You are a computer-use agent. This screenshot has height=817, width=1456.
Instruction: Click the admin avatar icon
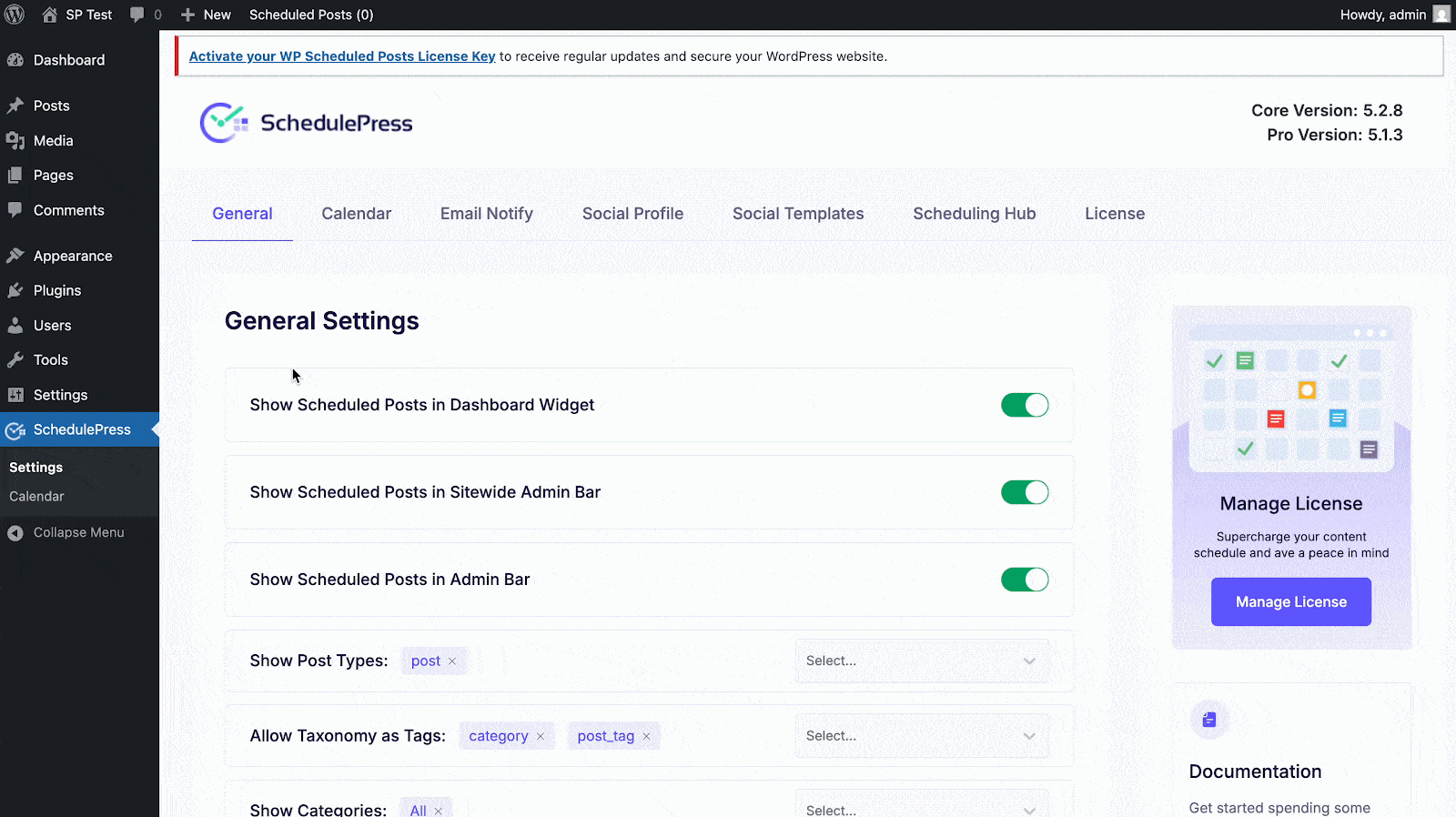pyautogui.click(x=1441, y=15)
